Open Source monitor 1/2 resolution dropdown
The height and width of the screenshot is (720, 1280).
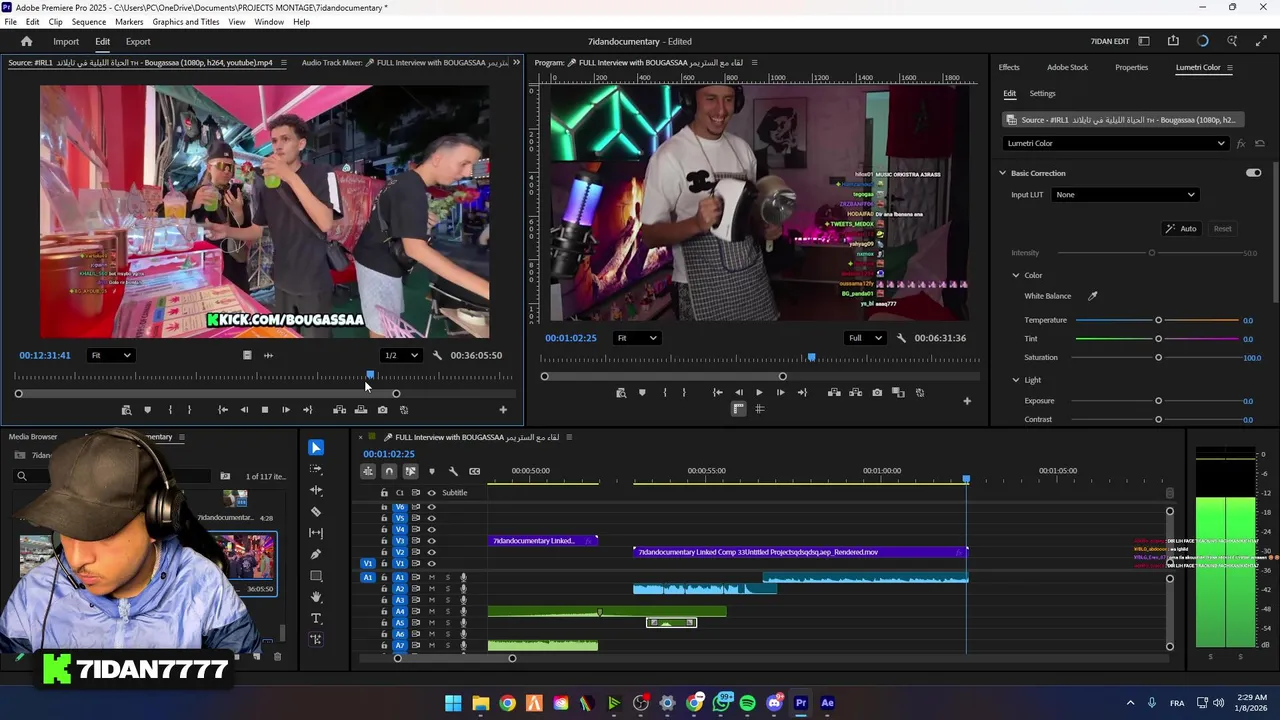tap(402, 355)
